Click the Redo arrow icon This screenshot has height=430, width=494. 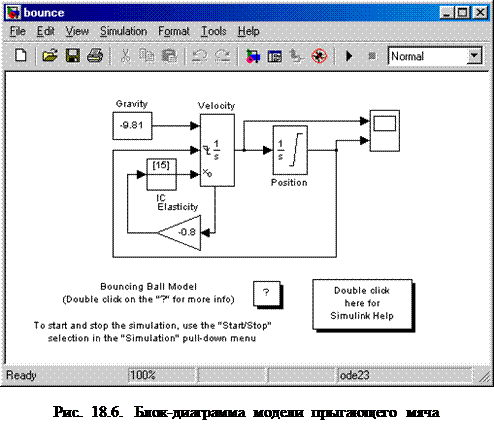pyautogui.click(x=222, y=55)
